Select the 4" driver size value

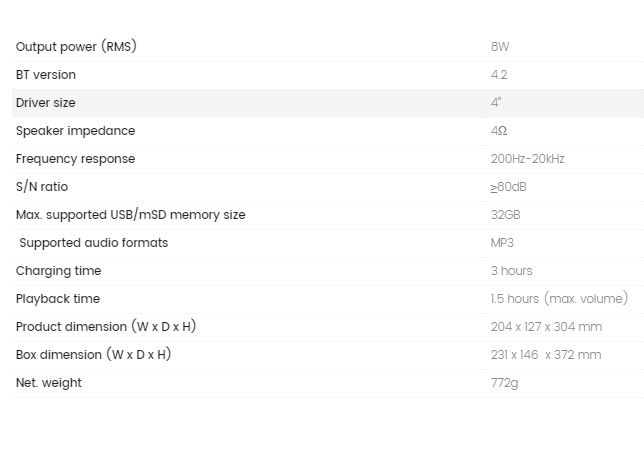tap(496, 102)
